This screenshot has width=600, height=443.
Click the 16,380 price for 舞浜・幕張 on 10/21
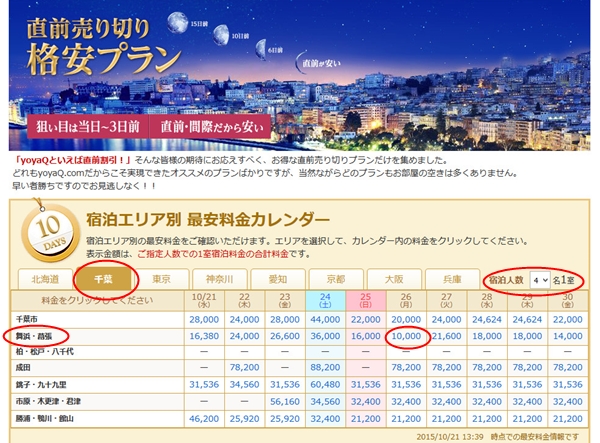tap(203, 338)
